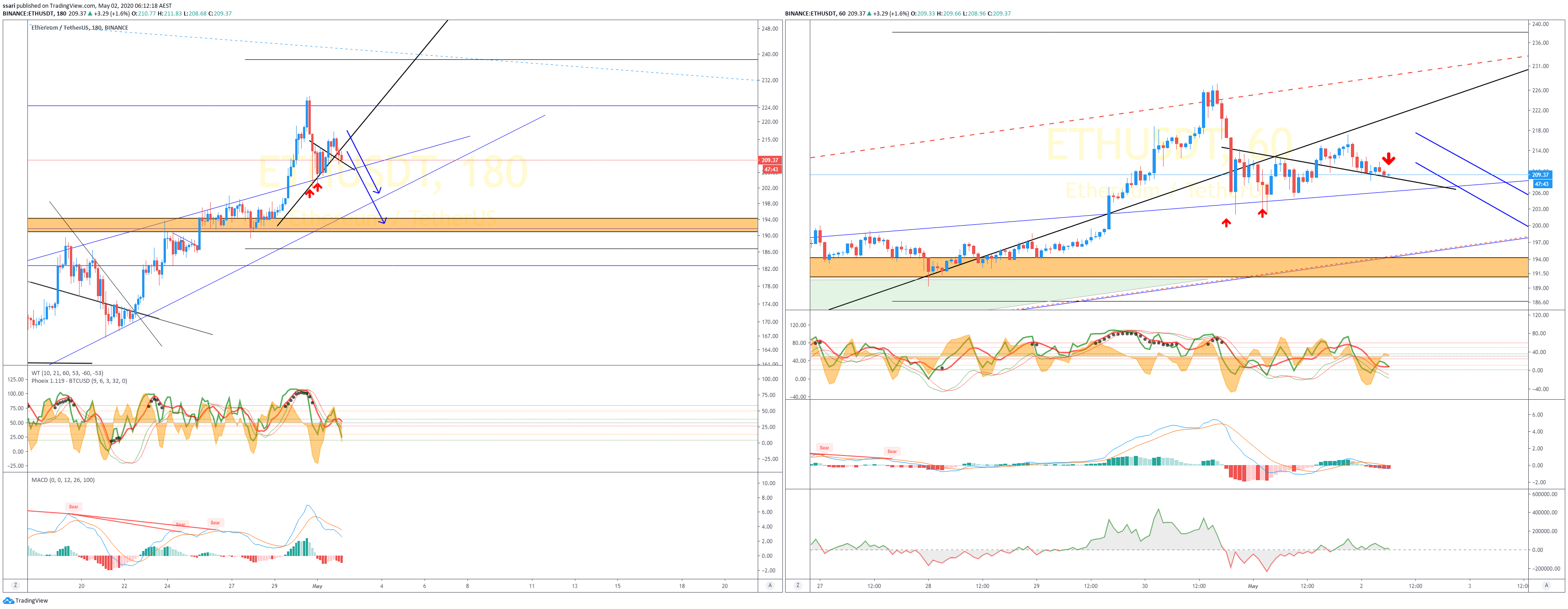The height and width of the screenshot is (609, 1568).
Task: Click the author name ssari
Action: pyautogui.click(x=9, y=5)
